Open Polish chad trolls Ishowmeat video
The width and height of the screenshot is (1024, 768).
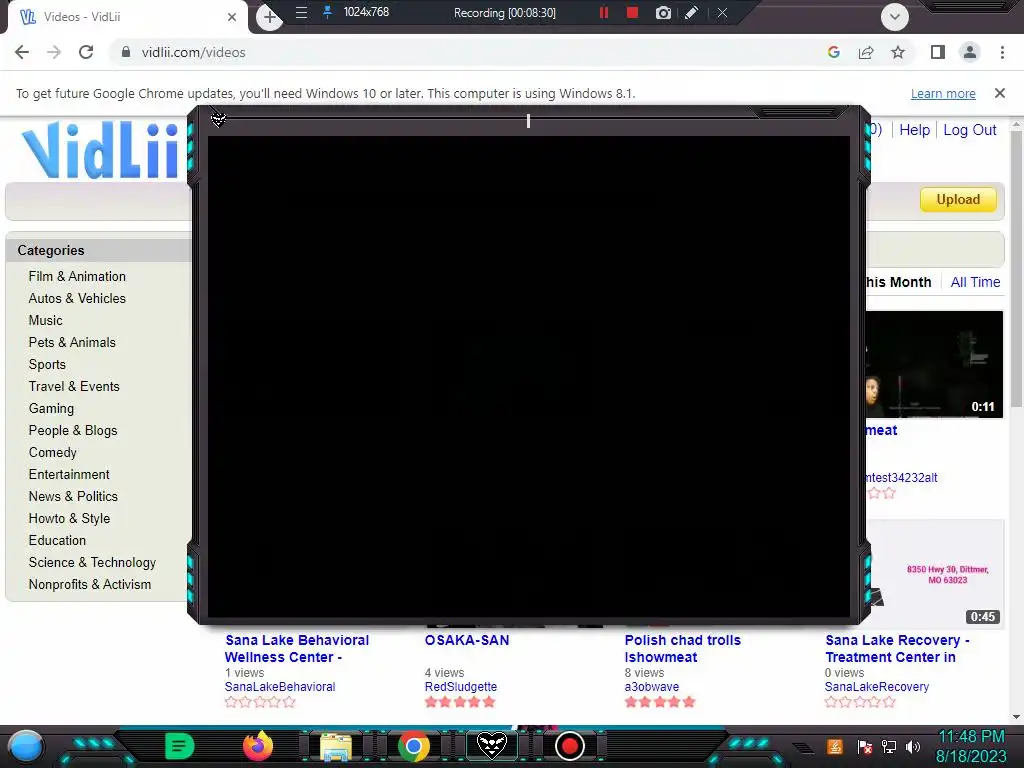coord(682,648)
